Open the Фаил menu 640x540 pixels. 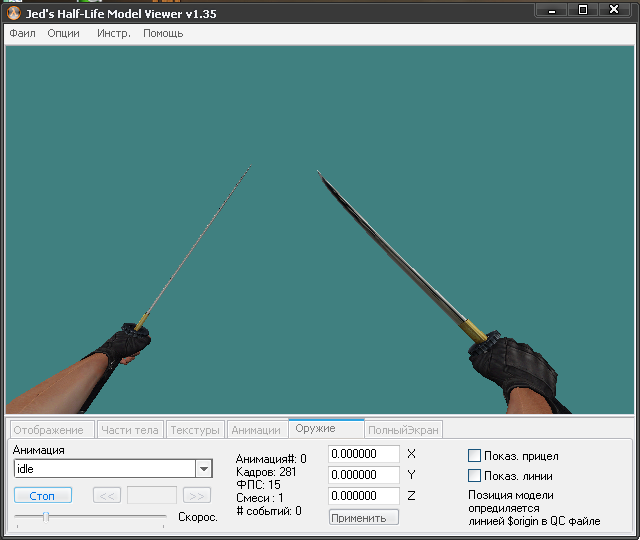point(22,33)
